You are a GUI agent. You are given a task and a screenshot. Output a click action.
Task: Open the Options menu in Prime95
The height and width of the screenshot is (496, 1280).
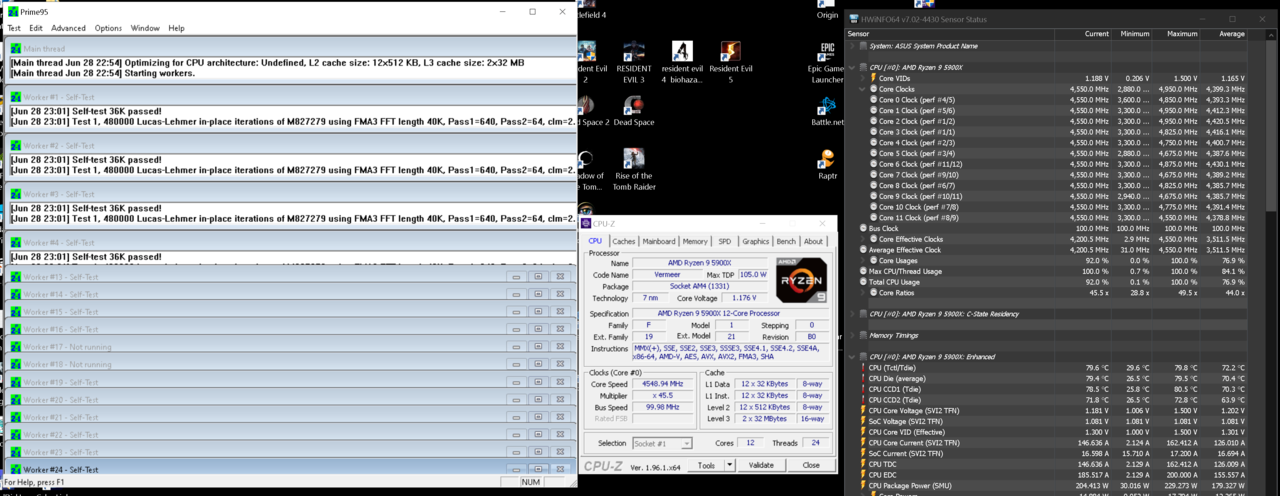(x=108, y=28)
